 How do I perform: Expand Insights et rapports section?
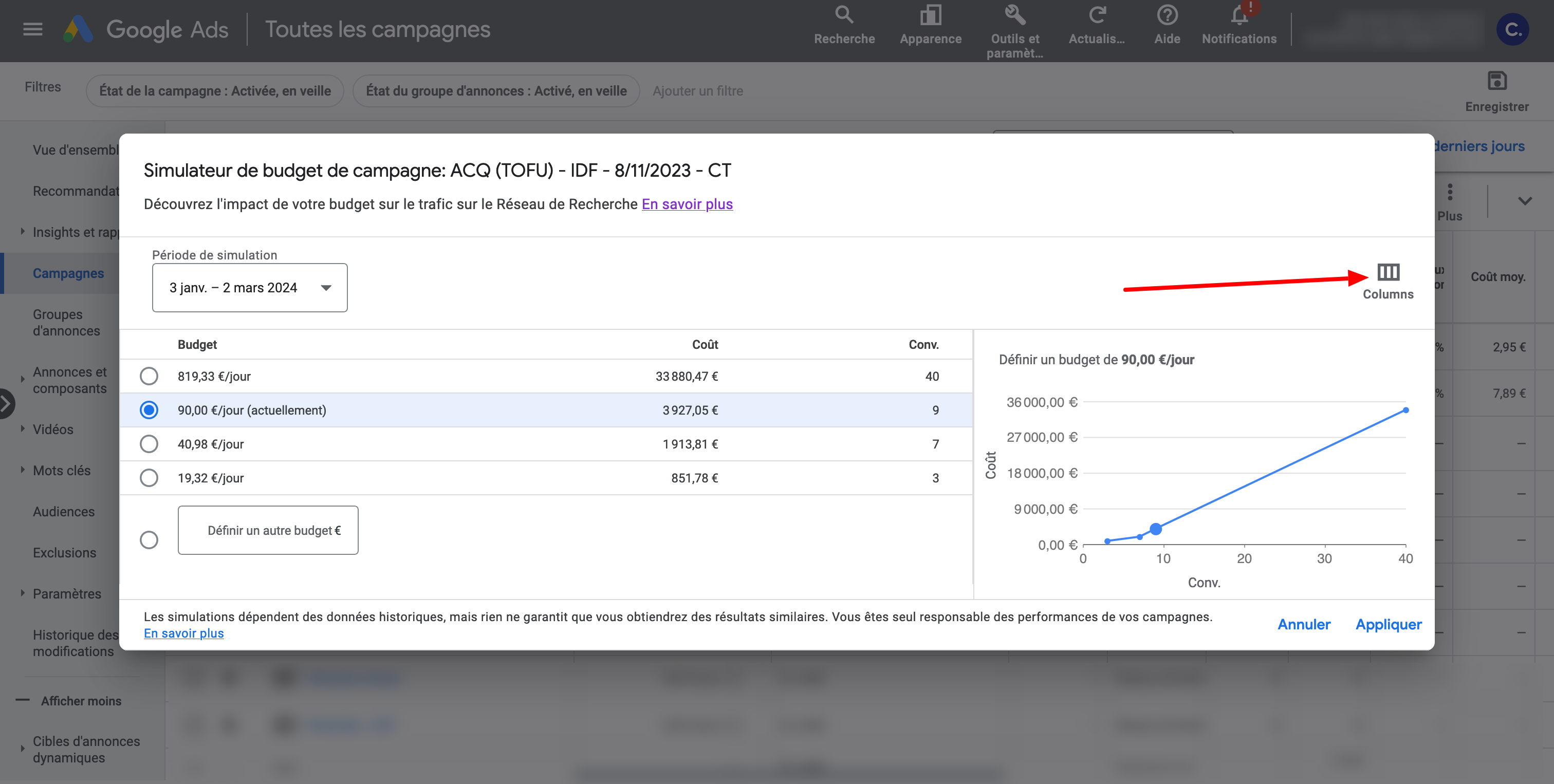click(x=22, y=232)
